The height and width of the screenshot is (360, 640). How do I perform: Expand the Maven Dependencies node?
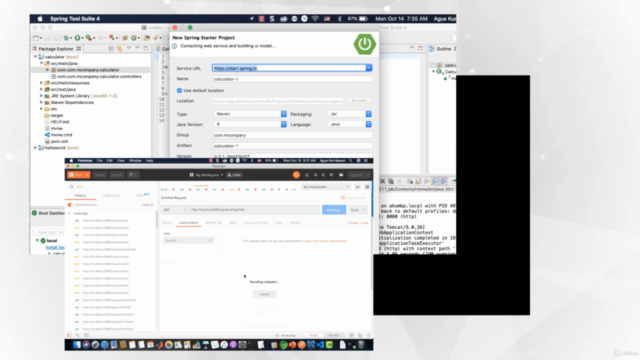[41, 102]
